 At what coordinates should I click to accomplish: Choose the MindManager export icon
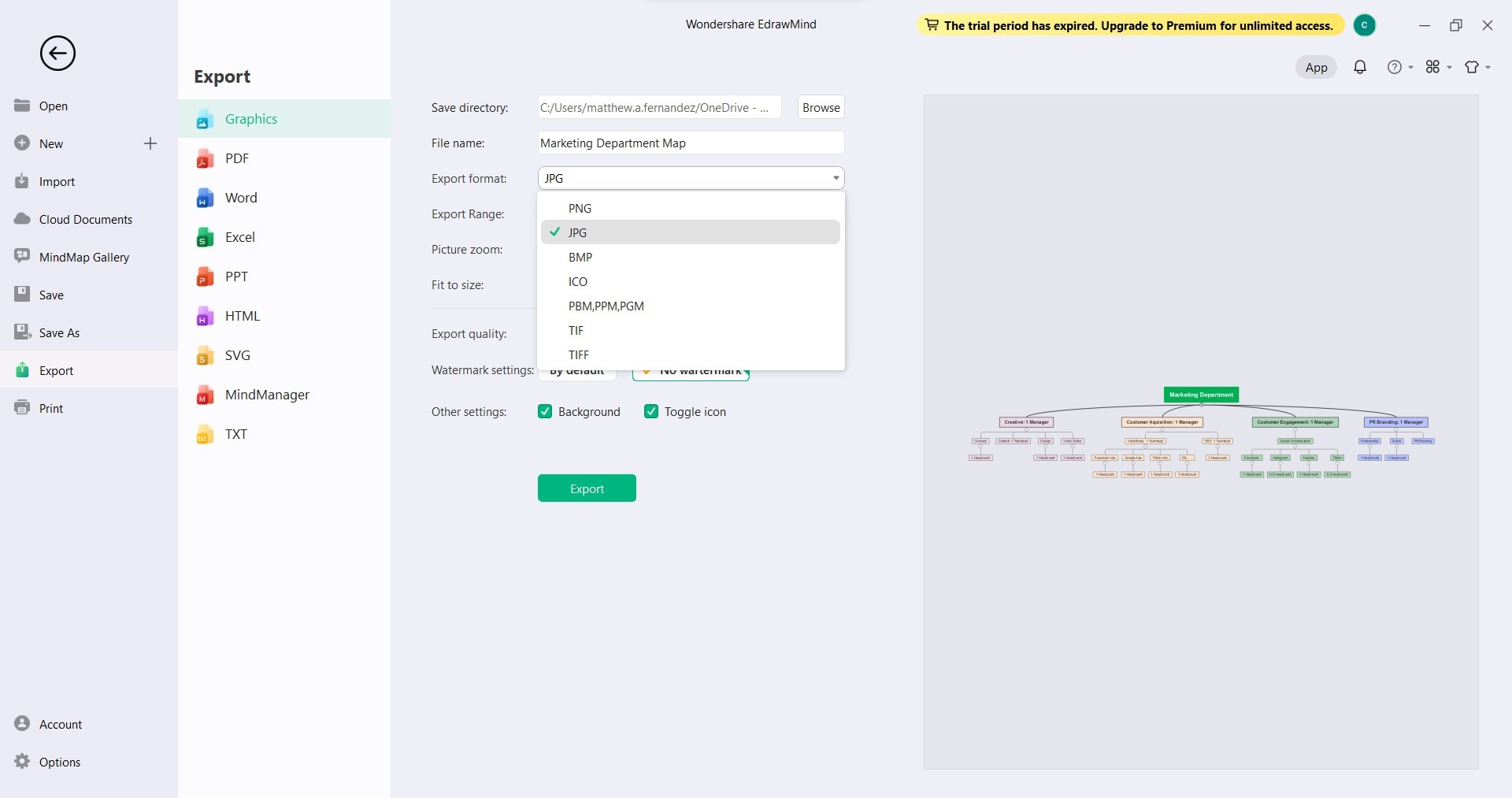coord(205,395)
